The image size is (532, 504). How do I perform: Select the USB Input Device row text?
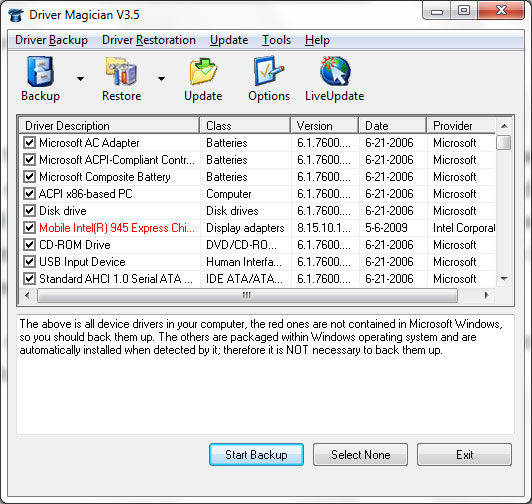click(82, 262)
